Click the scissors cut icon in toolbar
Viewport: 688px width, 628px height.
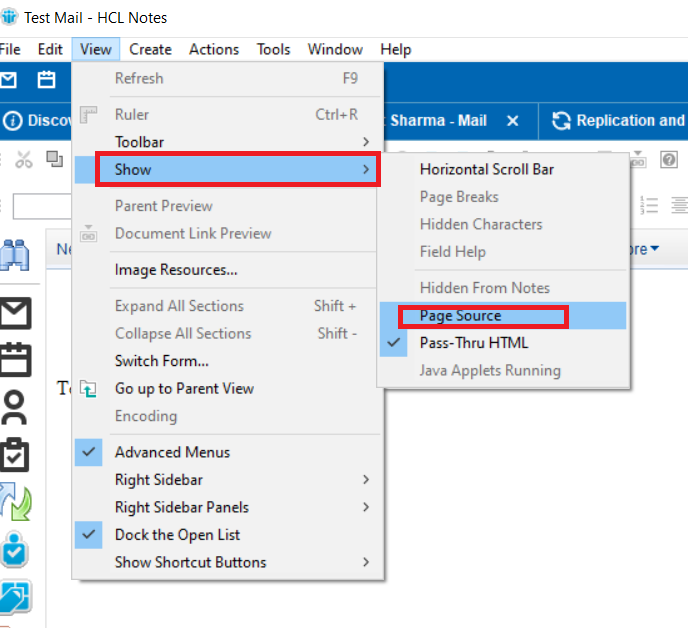click(25, 160)
